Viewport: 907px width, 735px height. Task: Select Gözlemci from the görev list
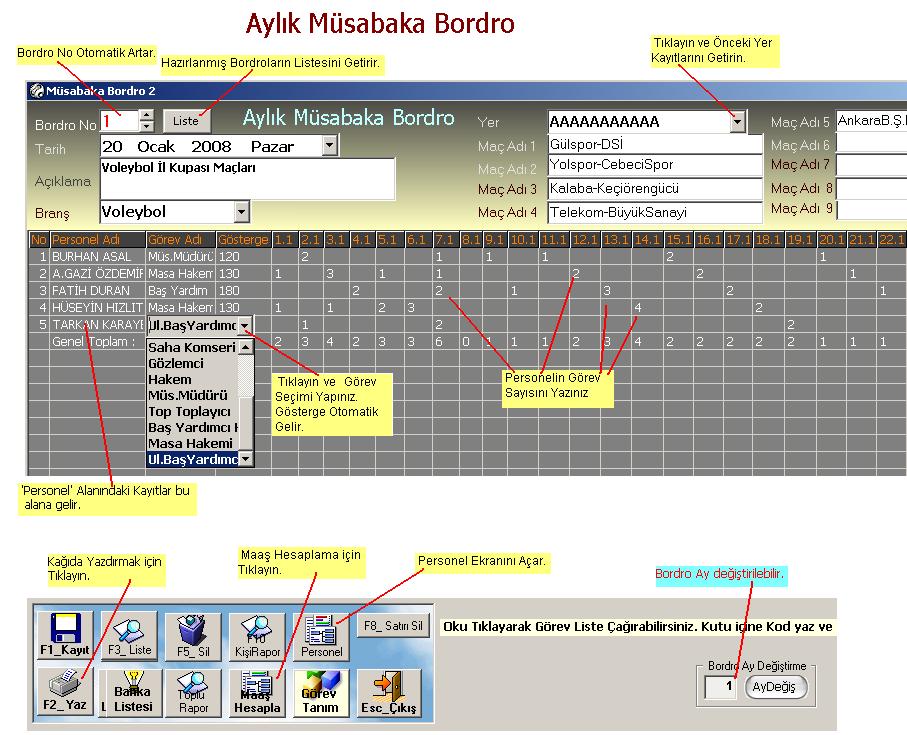click(176, 363)
